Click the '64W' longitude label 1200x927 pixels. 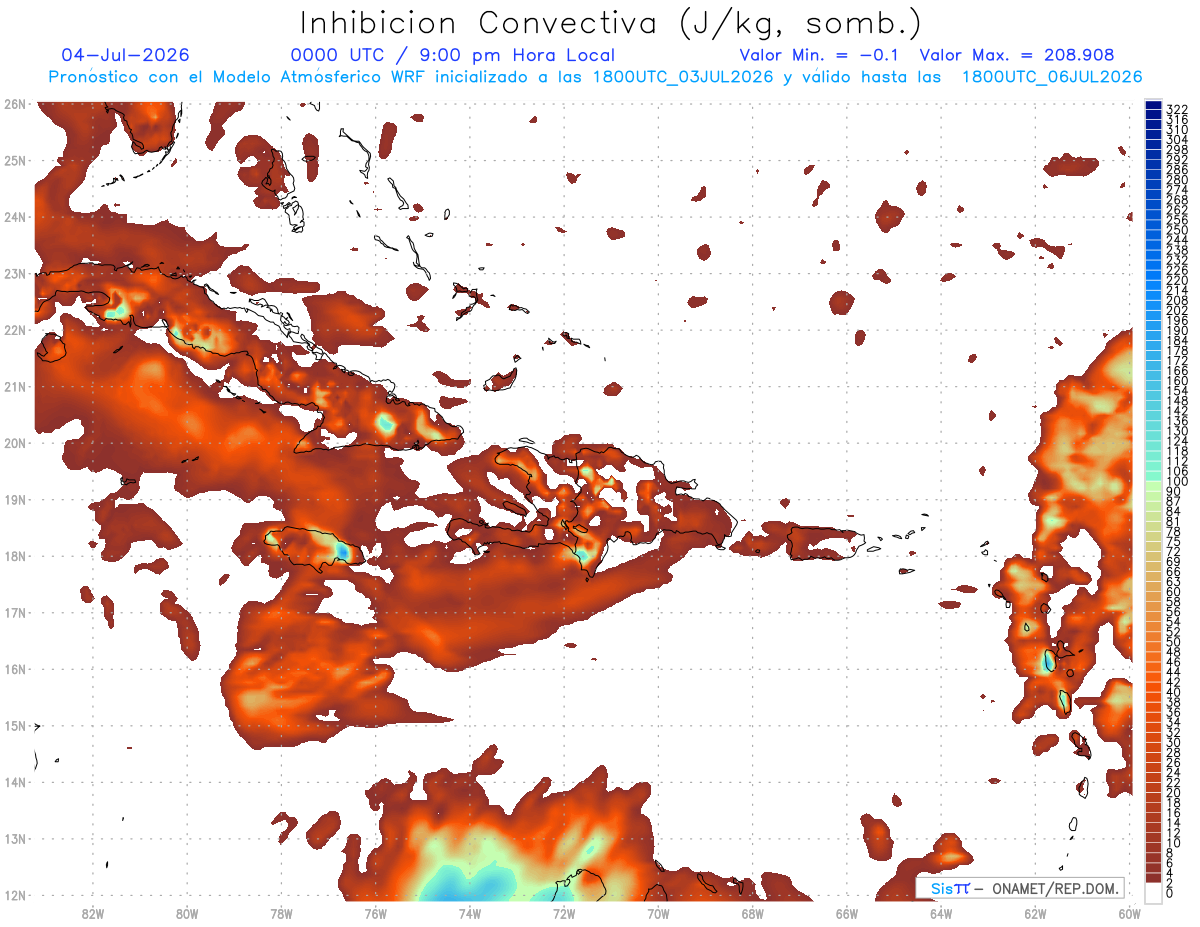pos(940,913)
